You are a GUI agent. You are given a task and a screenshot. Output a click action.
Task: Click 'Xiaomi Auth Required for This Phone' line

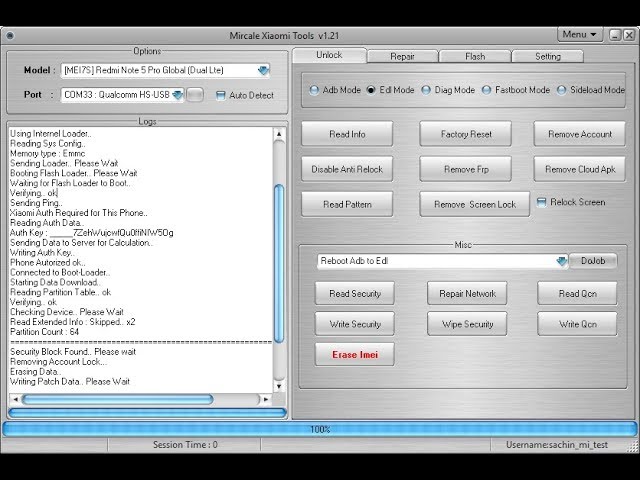coord(79,213)
